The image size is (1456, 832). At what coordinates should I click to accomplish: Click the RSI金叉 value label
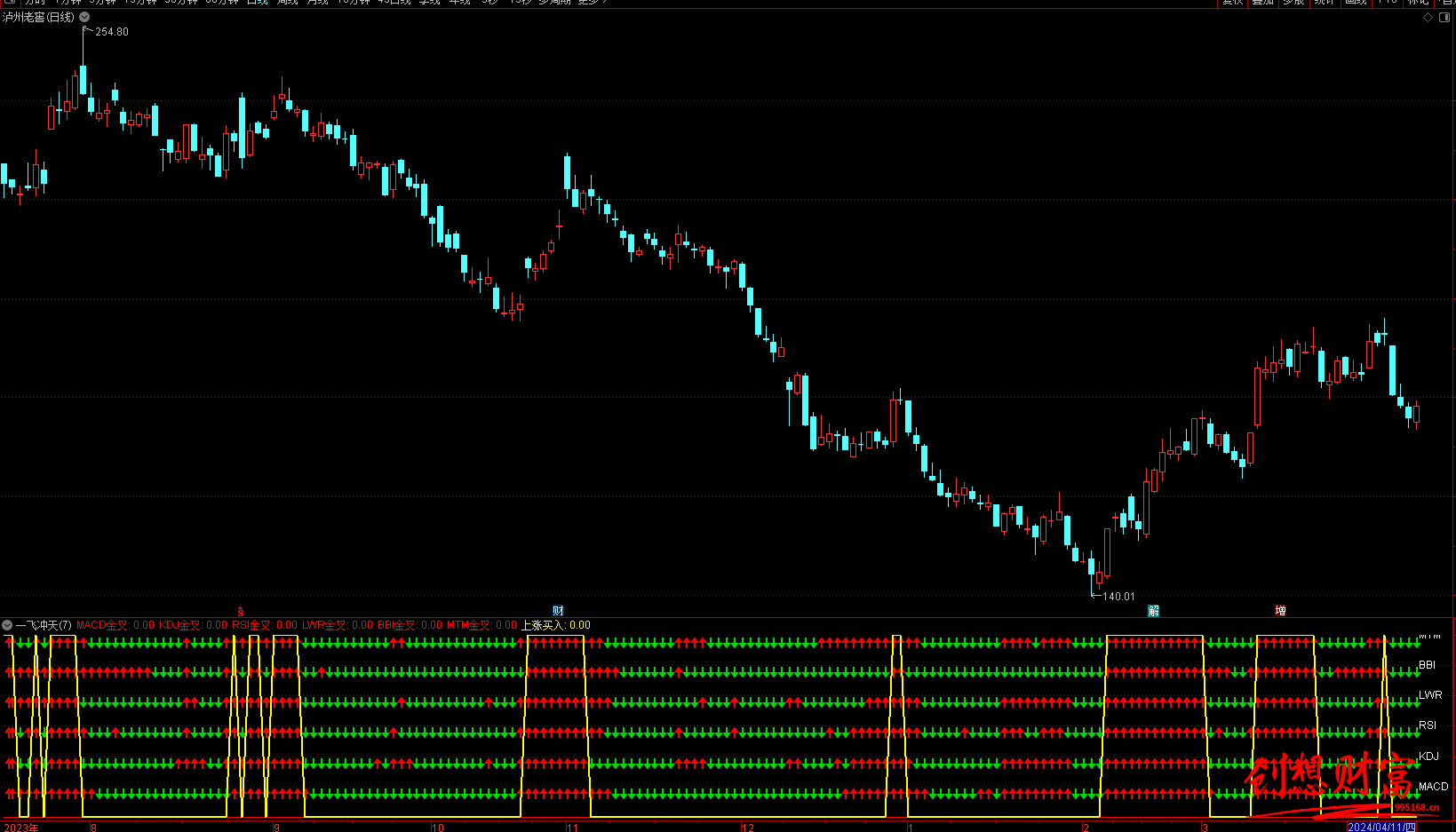point(265,625)
